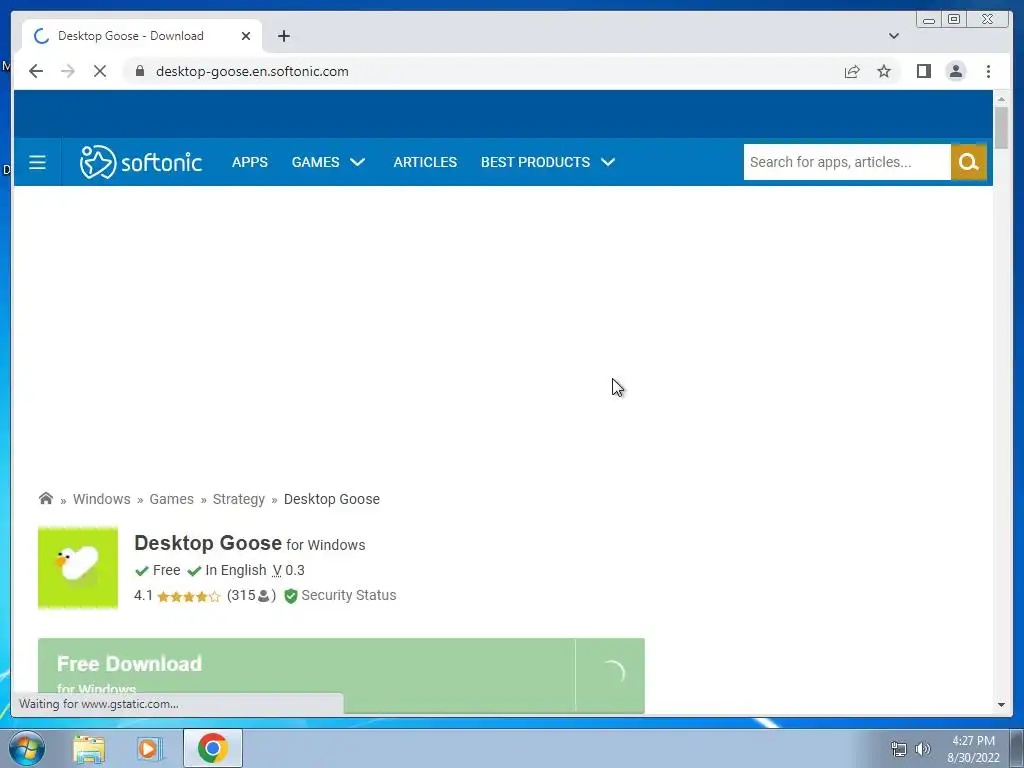Screen dimensions: 1024x768
Task: Open the home breadcrumb icon
Action: (x=46, y=499)
